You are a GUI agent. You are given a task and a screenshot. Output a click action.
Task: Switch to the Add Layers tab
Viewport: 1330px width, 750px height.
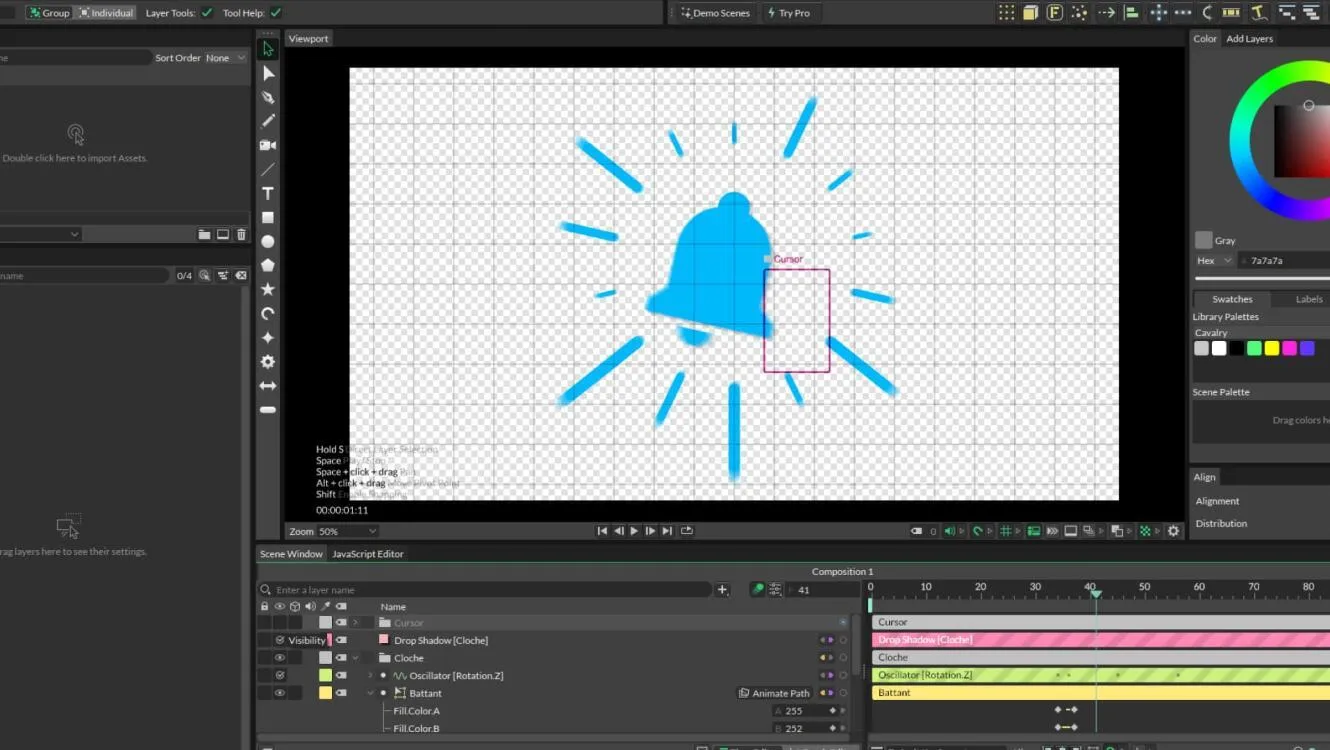tap(1249, 39)
